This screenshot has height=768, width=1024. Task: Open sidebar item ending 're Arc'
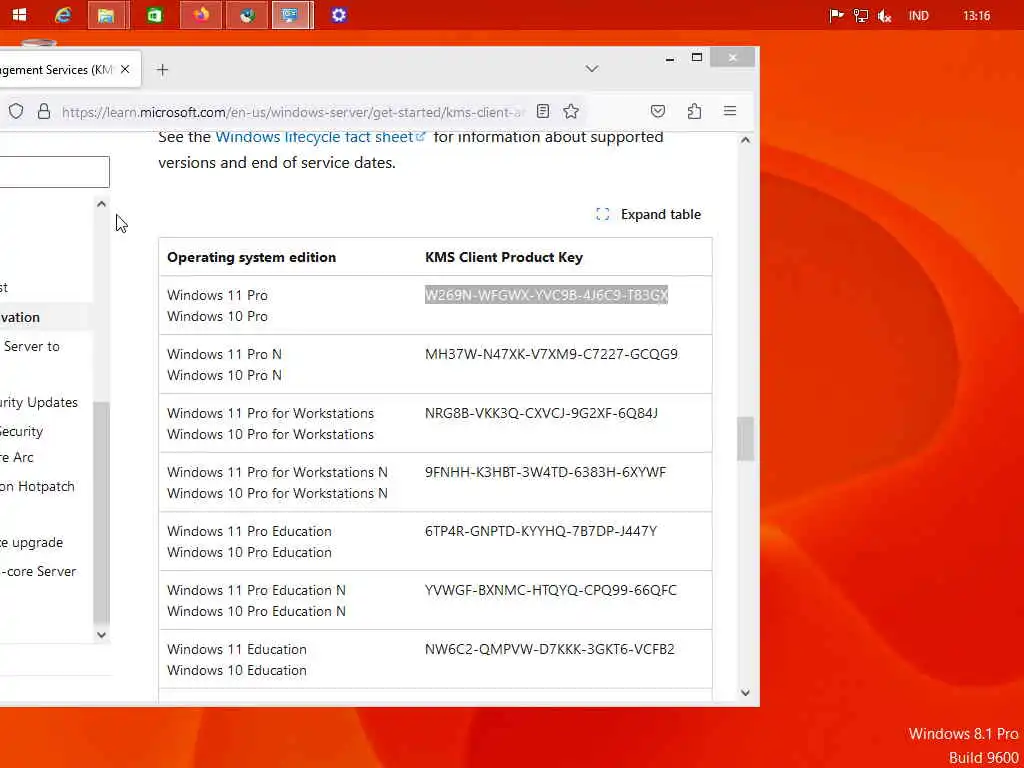[16, 457]
